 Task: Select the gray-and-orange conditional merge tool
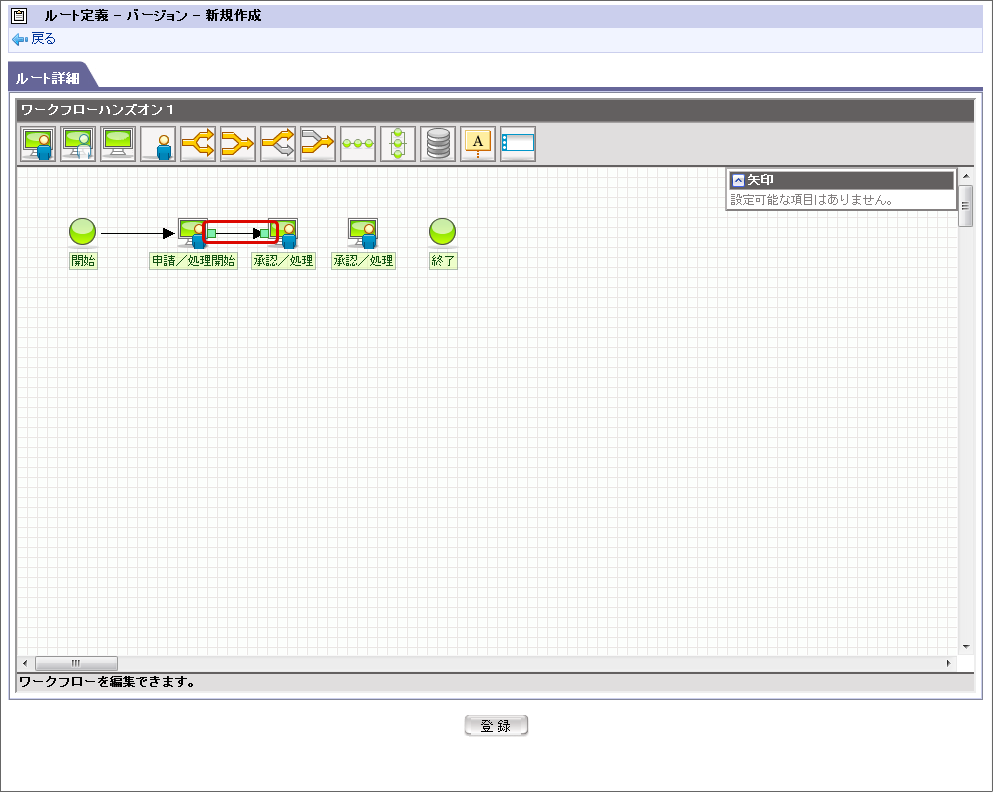(x=317, y=144)
